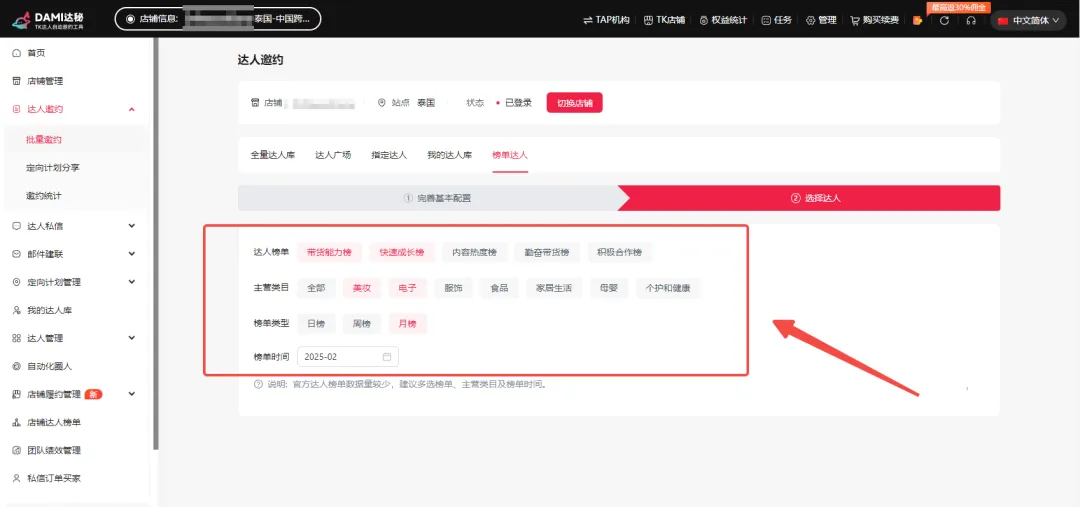Screen dimensions: 1080x507
Task: Expand the 店铺履约管理 chevron
Action: 132,395
